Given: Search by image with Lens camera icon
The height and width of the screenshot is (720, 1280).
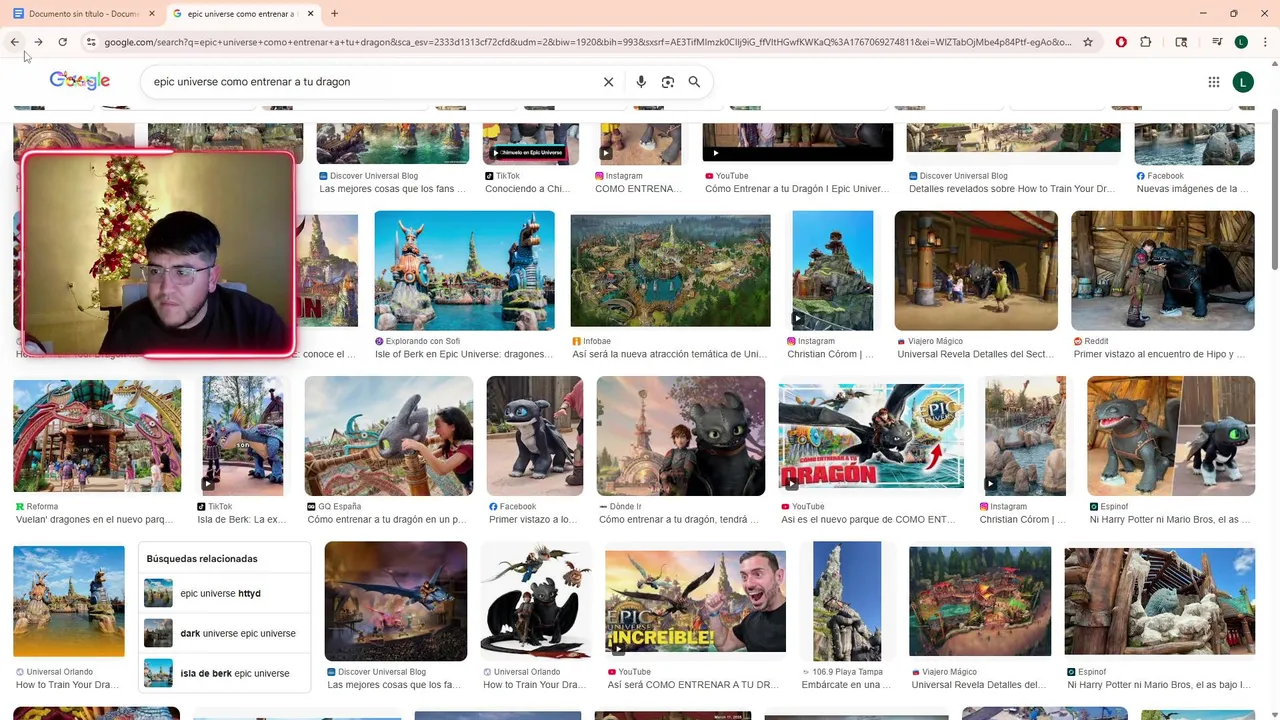Looking at the screenshot, I should 668,82.
